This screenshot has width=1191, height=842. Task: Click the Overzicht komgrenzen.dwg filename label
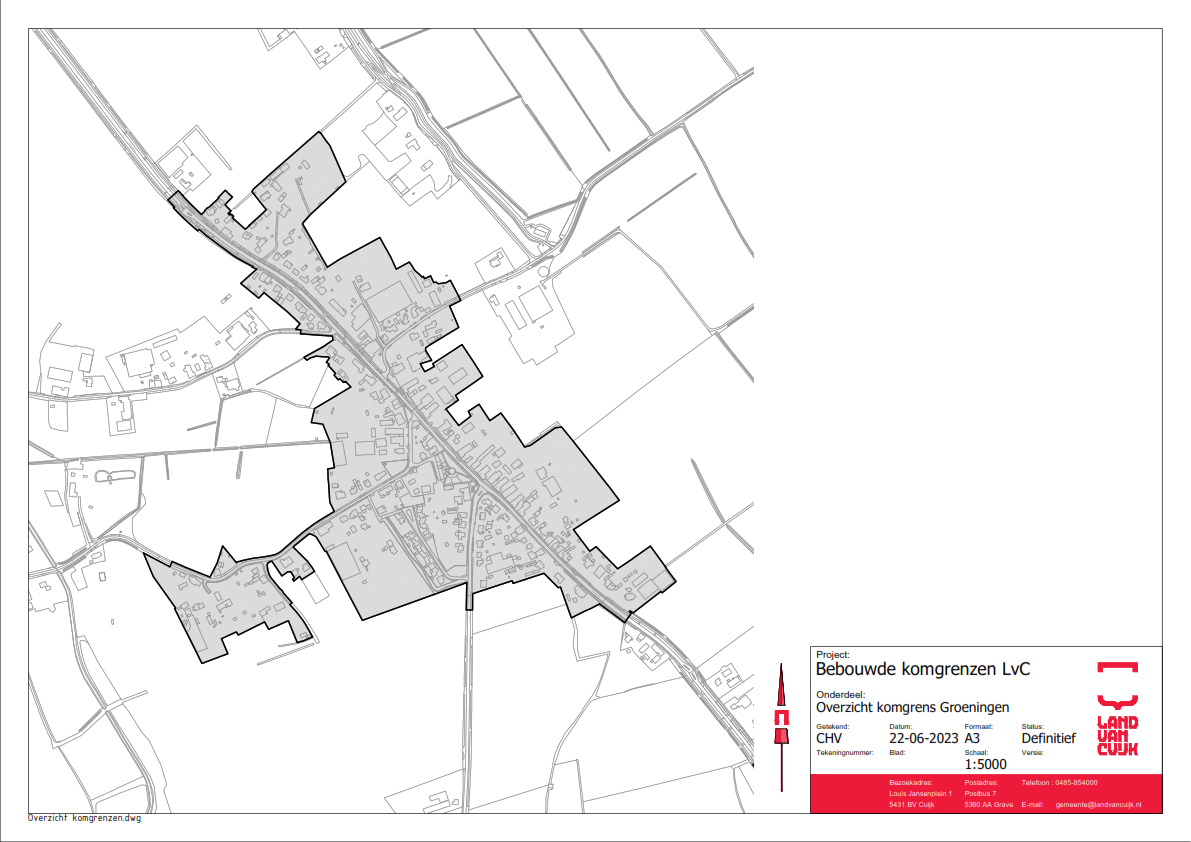(x=85, y=818)
